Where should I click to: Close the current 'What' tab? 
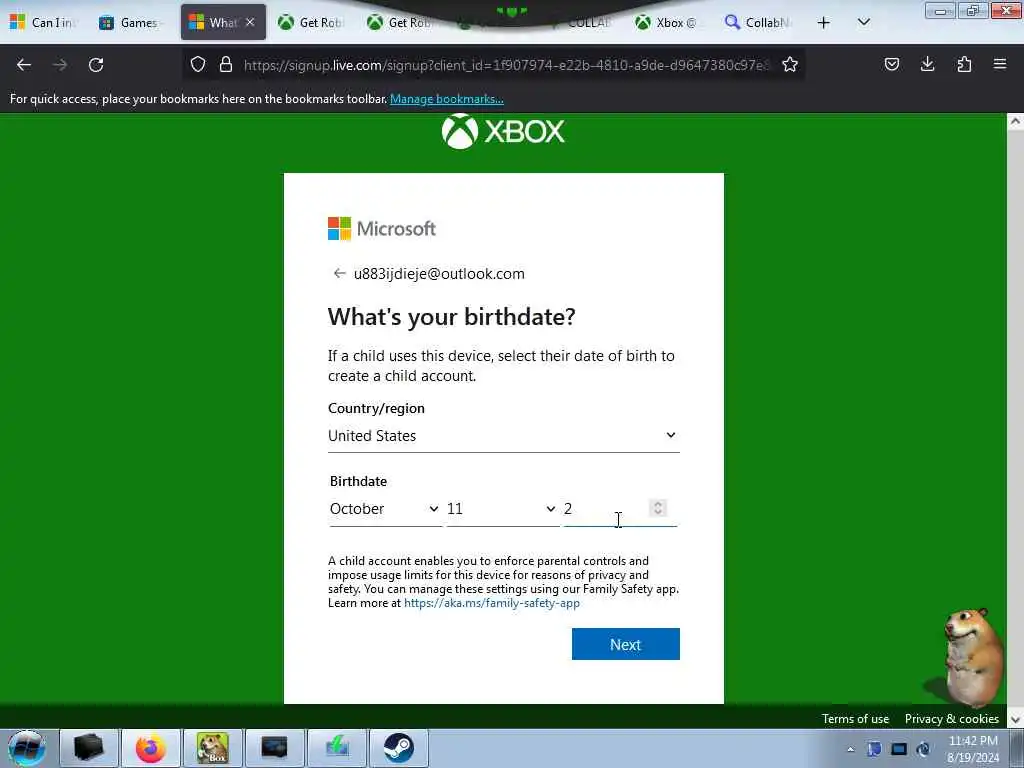250,22
